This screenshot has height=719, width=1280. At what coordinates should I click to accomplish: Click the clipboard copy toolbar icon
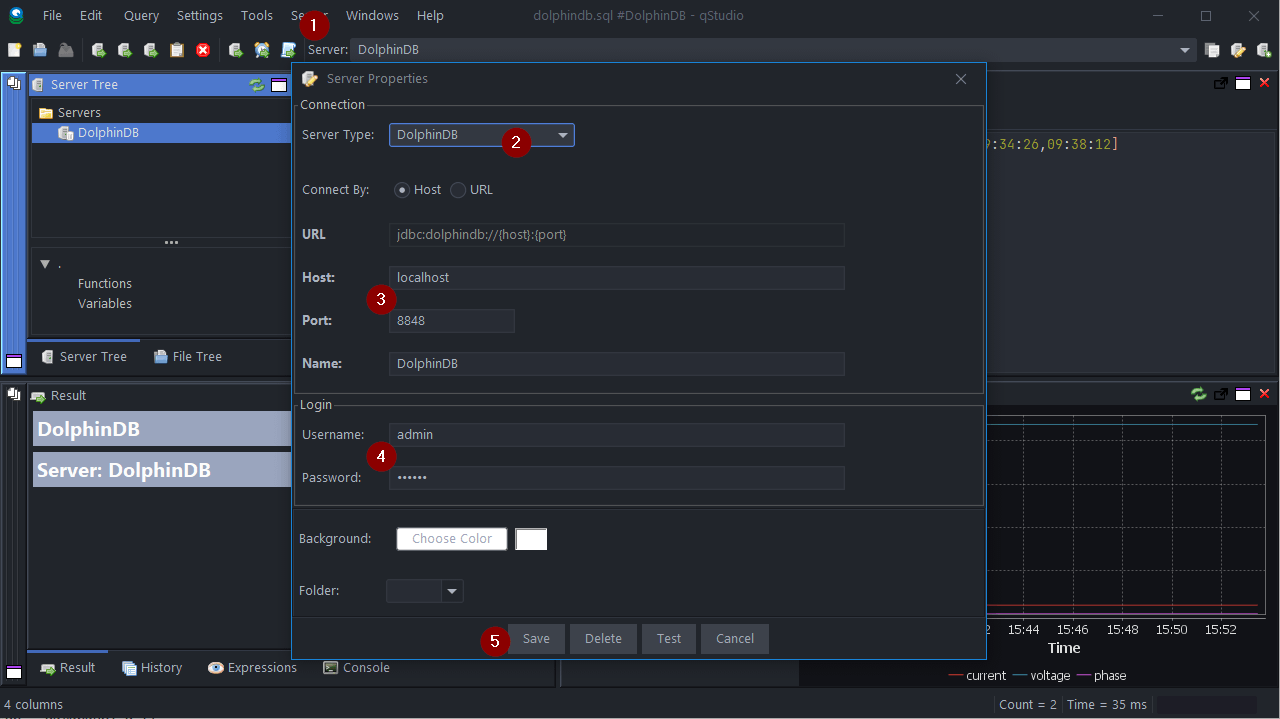pyautogui.click(x=177, y=50)
